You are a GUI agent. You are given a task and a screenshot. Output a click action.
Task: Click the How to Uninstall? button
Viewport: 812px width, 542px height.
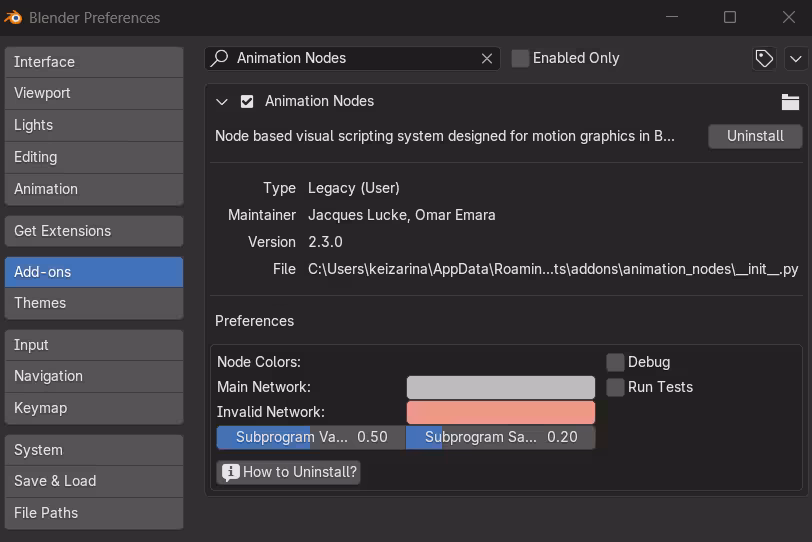[x=288, y=472]
